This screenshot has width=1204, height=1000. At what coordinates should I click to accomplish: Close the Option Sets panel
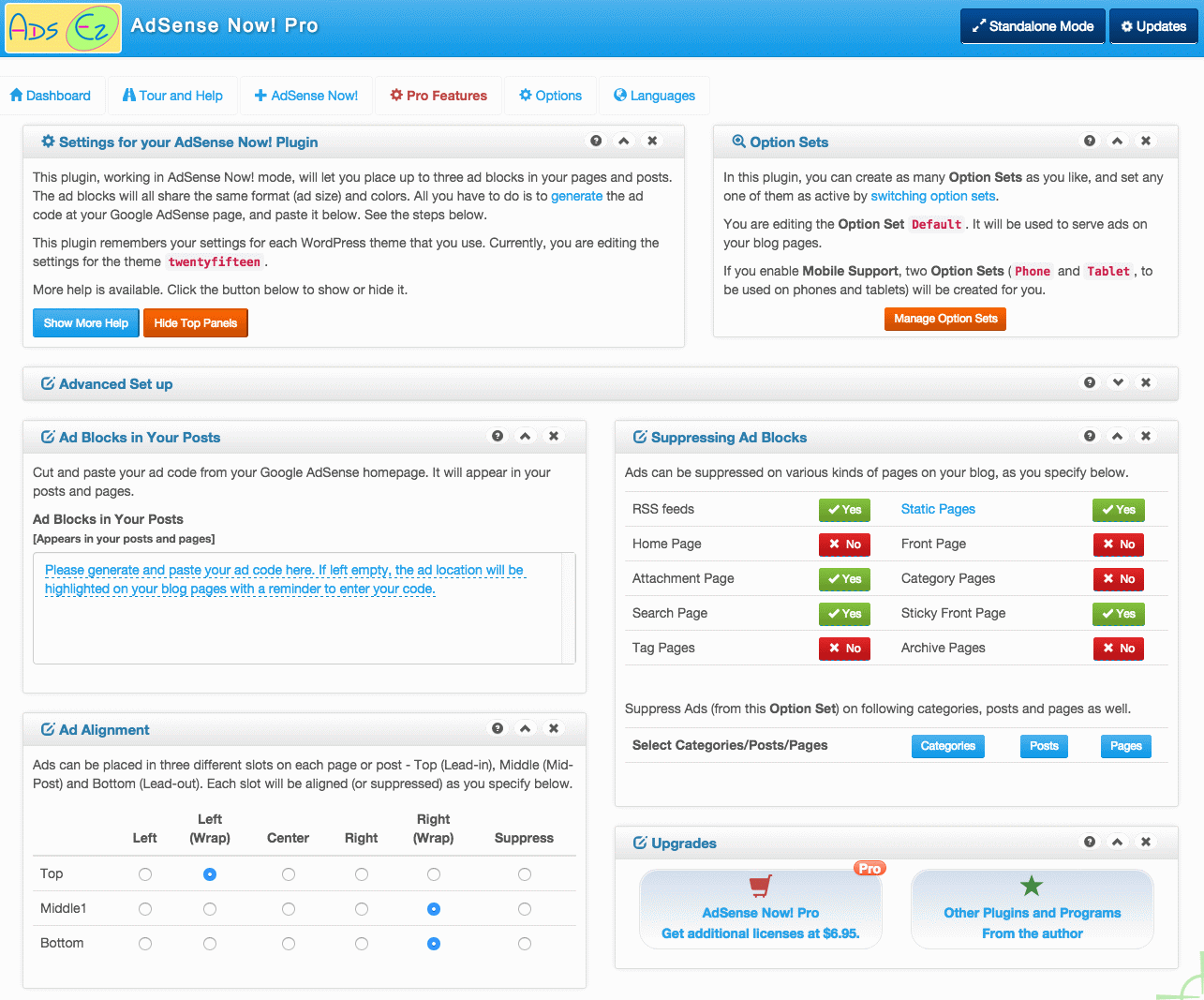point(1146,141)
